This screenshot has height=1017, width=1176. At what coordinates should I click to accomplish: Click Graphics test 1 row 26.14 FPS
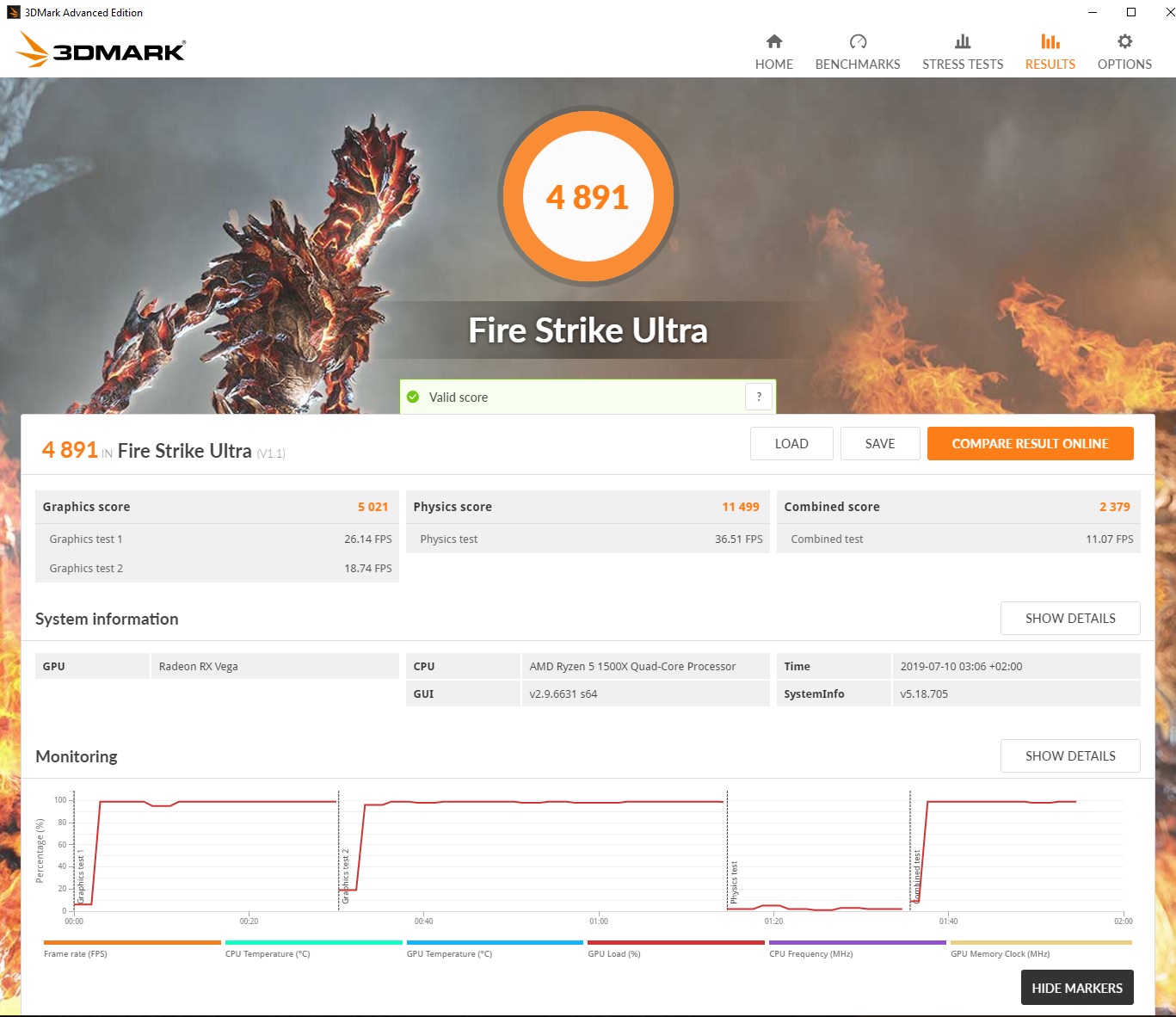pos(217,539)
